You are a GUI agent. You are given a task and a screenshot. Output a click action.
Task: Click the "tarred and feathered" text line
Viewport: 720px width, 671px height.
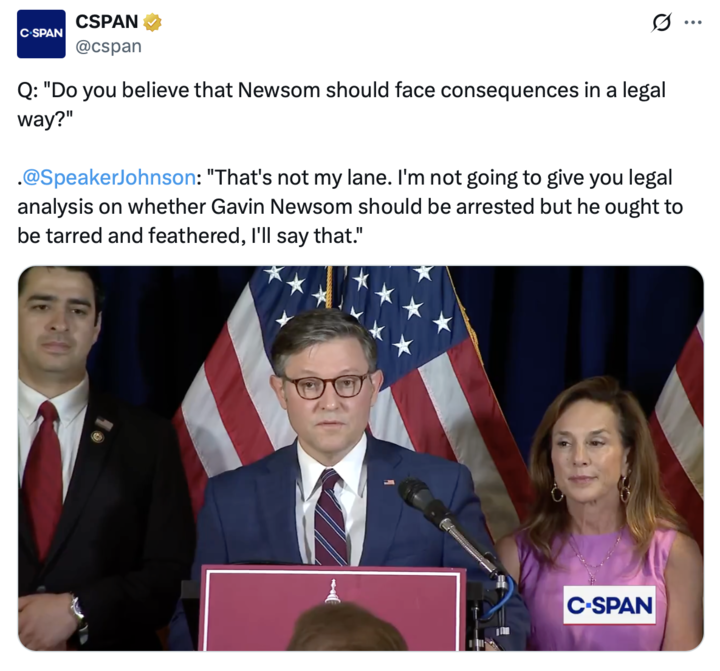tap(190, 236)
